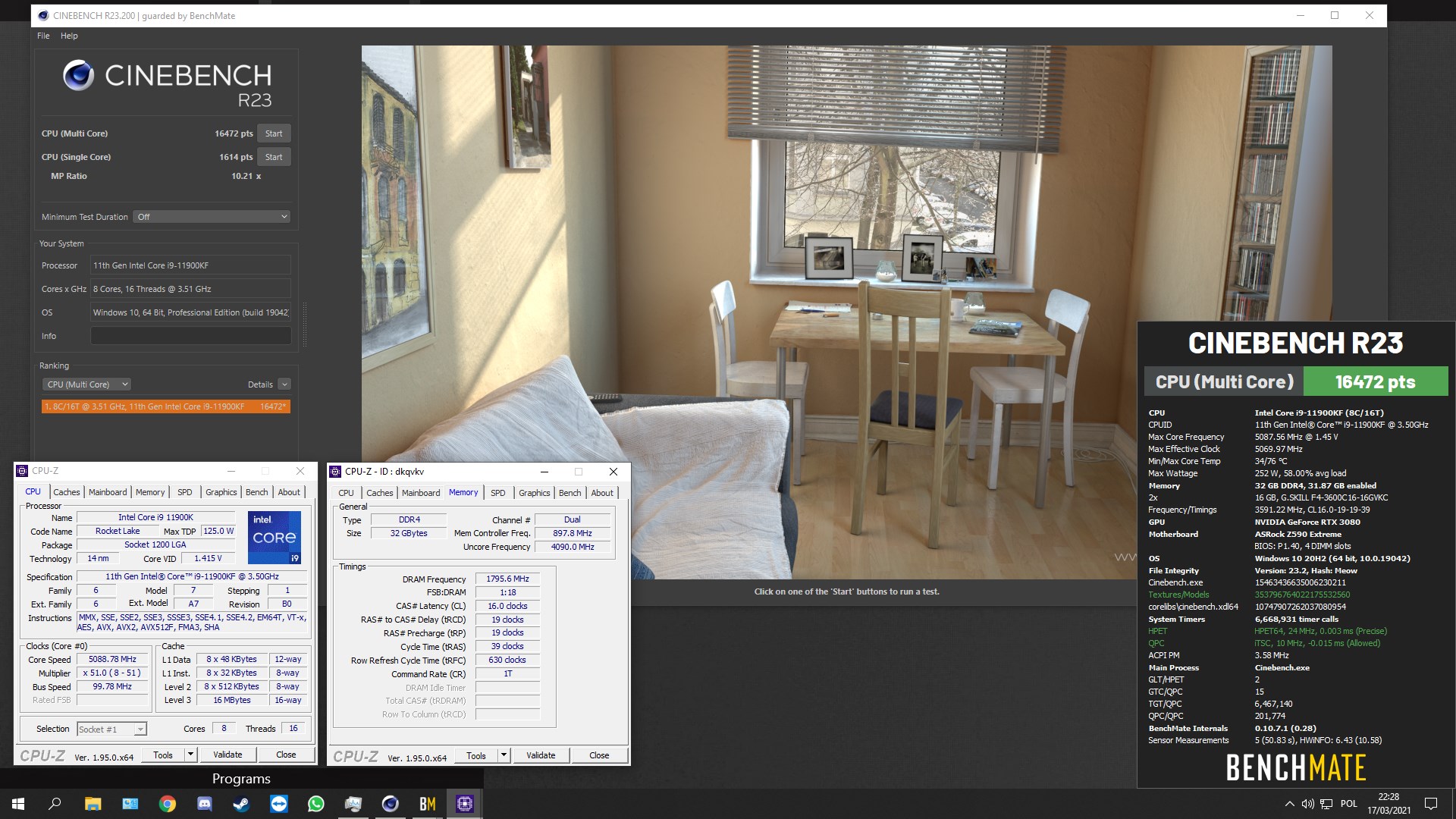Open Tools dropdown arrow in CPU-Z dkqvkv

(x=504, y=755)
